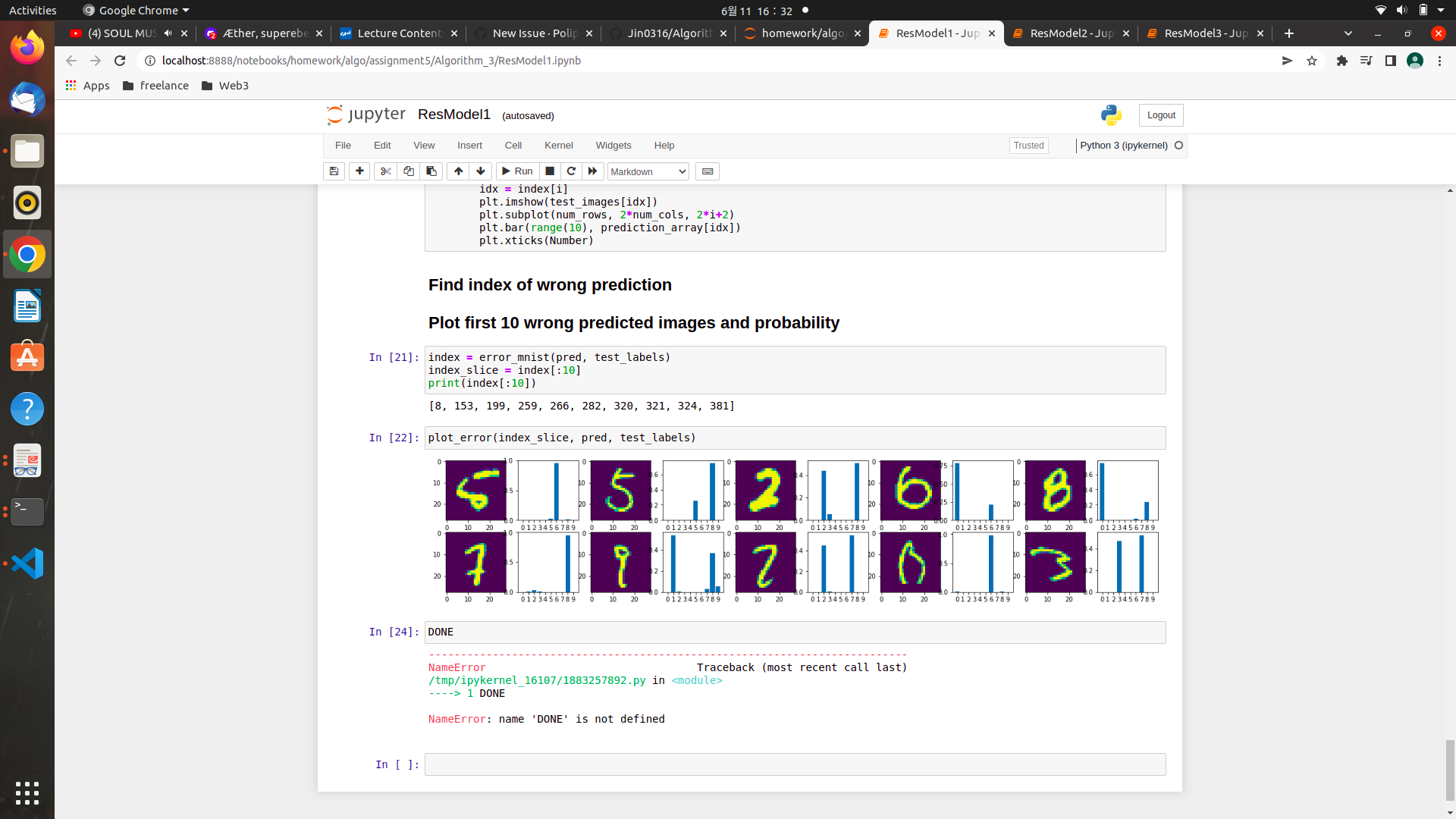1456x819 pixels.
Task: Save the notebook with the floppy disk icon
Action: (x=334, y=171)
